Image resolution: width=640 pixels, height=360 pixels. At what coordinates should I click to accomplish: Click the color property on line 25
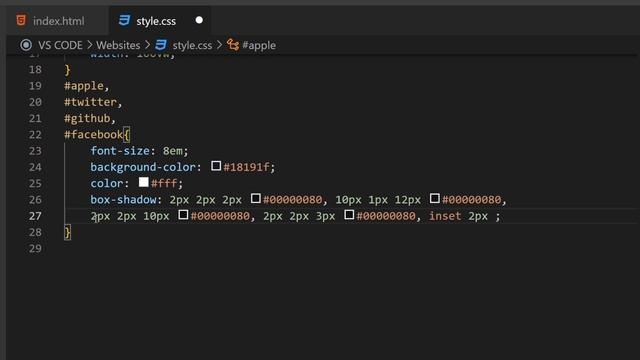107,183
